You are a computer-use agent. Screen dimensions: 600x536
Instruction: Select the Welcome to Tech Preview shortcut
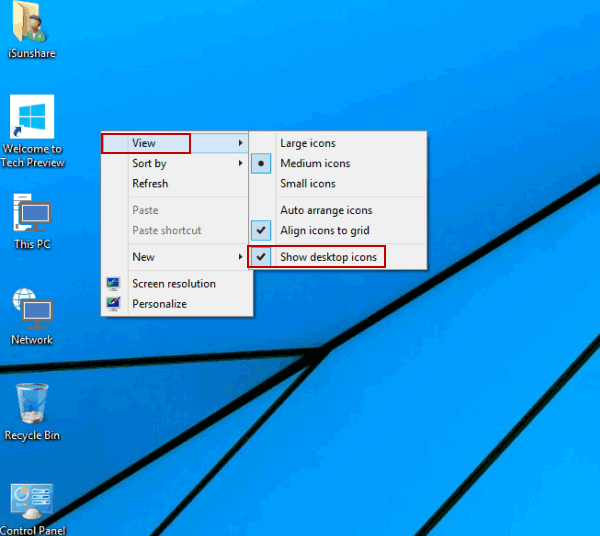[32, 117]
